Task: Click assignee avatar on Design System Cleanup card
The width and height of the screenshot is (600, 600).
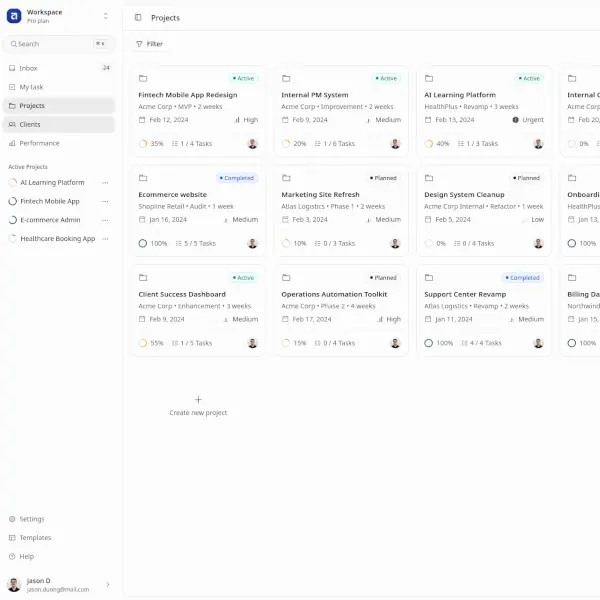Action: [538, 243]
